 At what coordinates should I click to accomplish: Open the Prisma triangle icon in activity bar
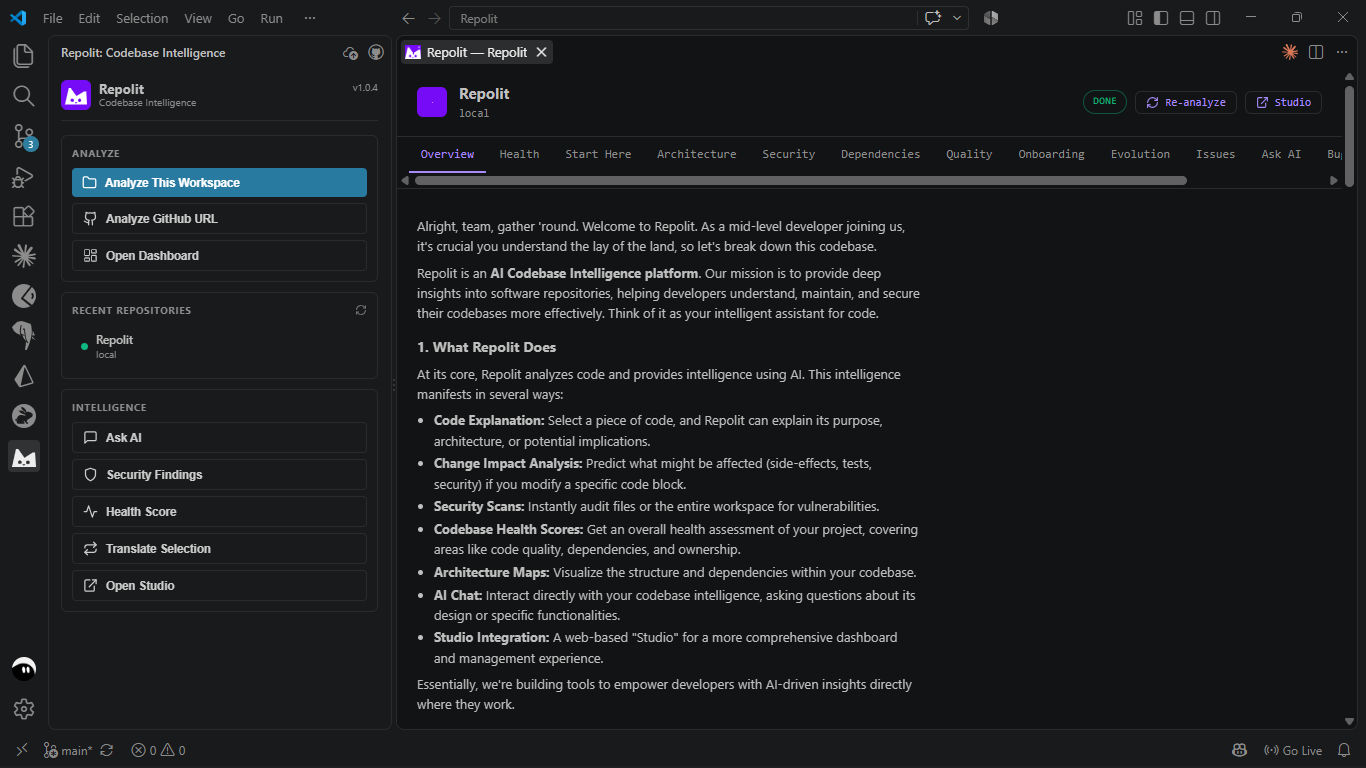pyautogui.click(x=24, y=376)
